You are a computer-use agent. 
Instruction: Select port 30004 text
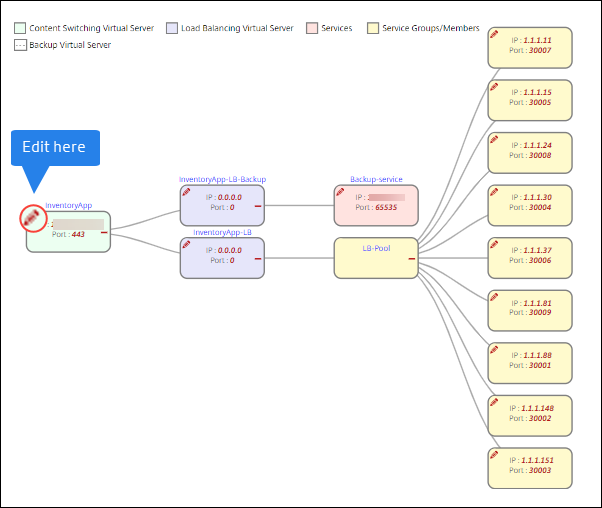pyautogui.click(x=540, y=207)
